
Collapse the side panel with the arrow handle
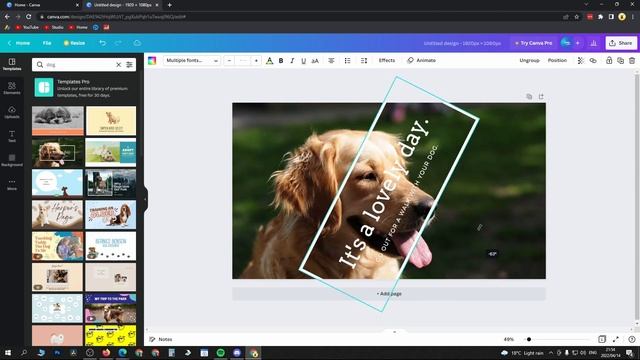click(x=145, y=199)
